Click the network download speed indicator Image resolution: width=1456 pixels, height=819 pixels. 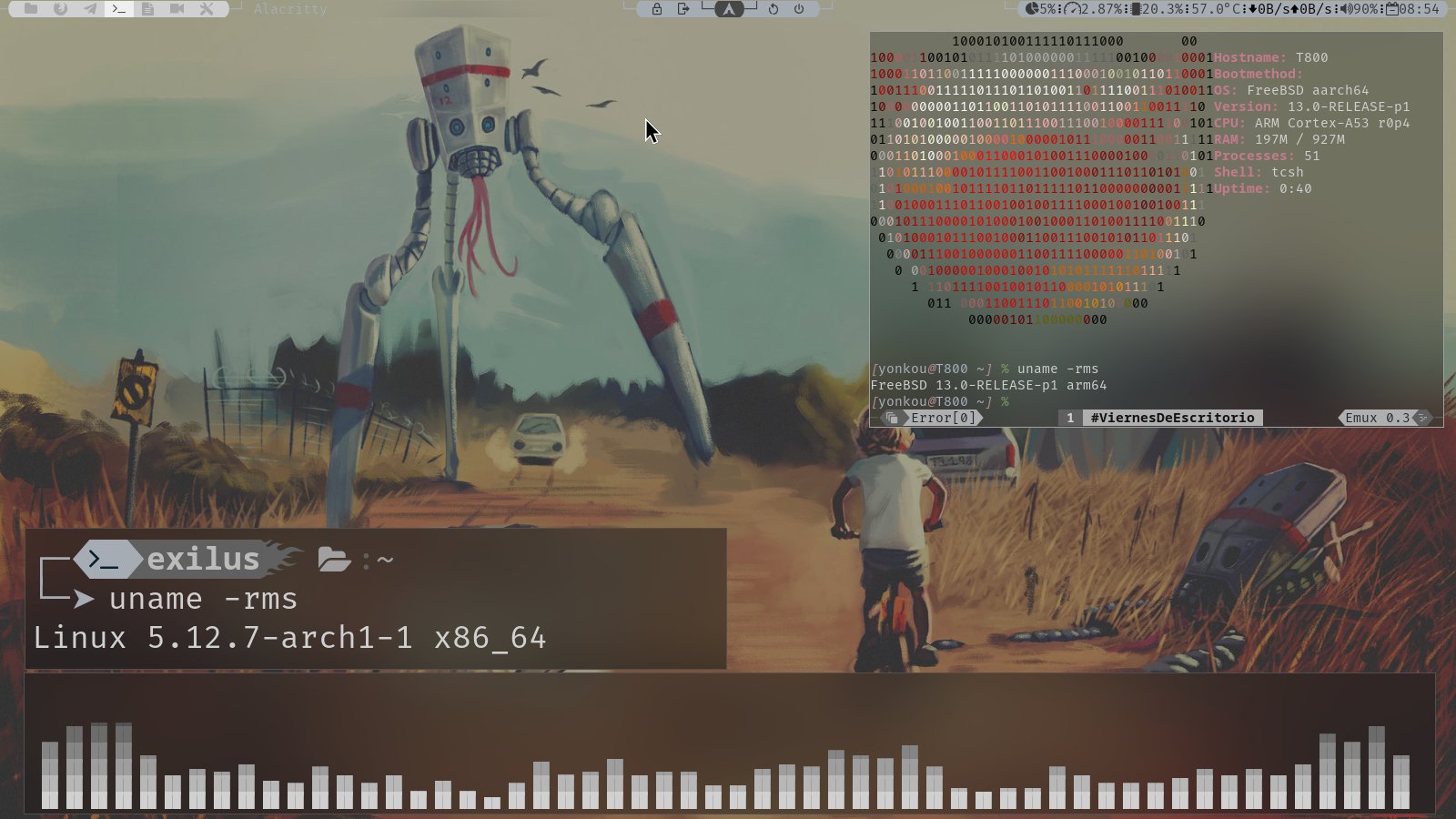click(1267, 9)
